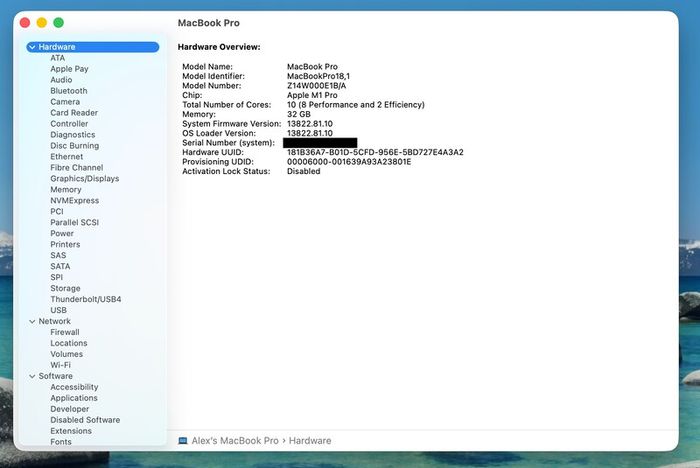Close the window with red button
700x468 pixels.
(x=25, y=22)
